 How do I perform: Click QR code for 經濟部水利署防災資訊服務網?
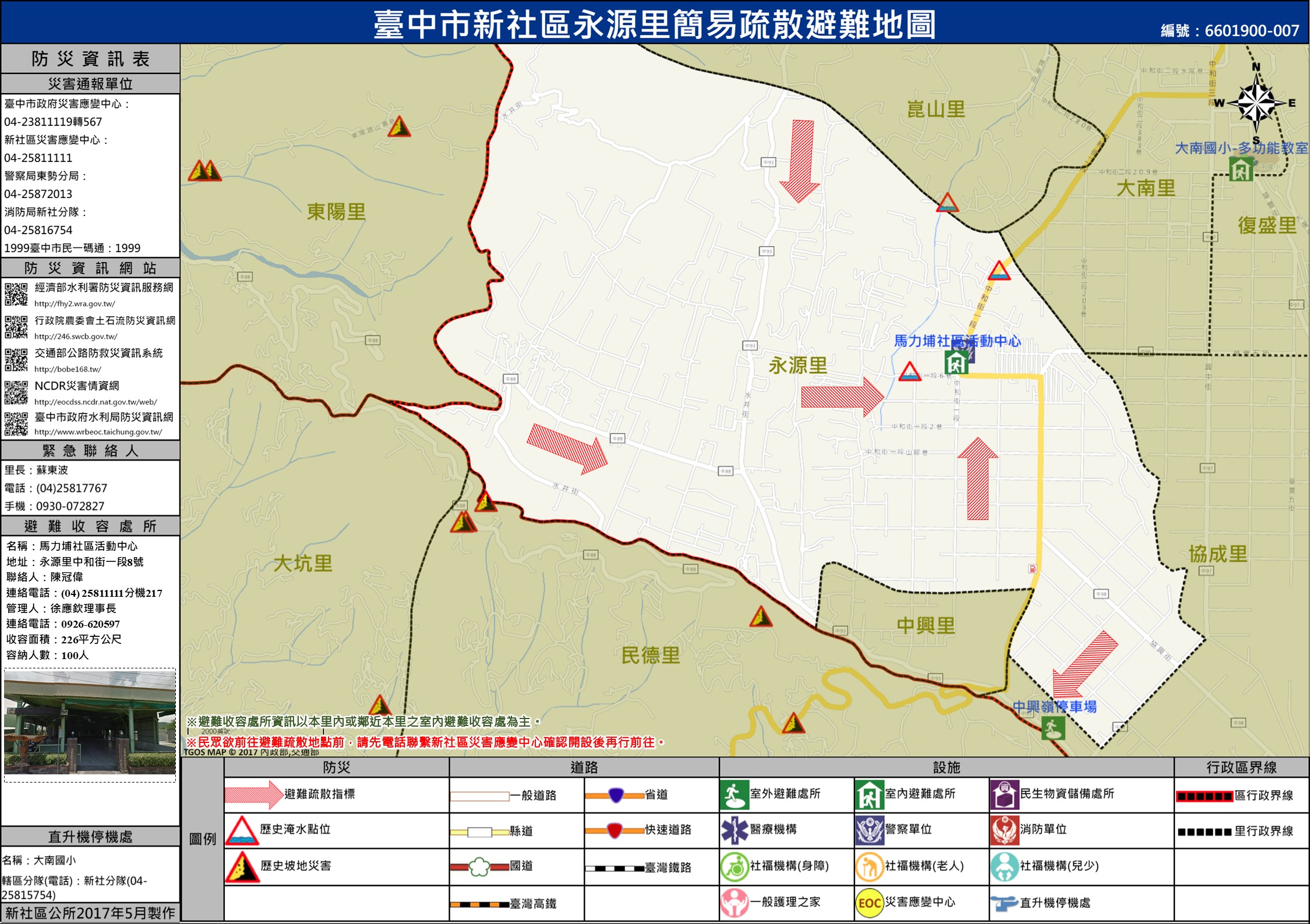pos(16,294)
